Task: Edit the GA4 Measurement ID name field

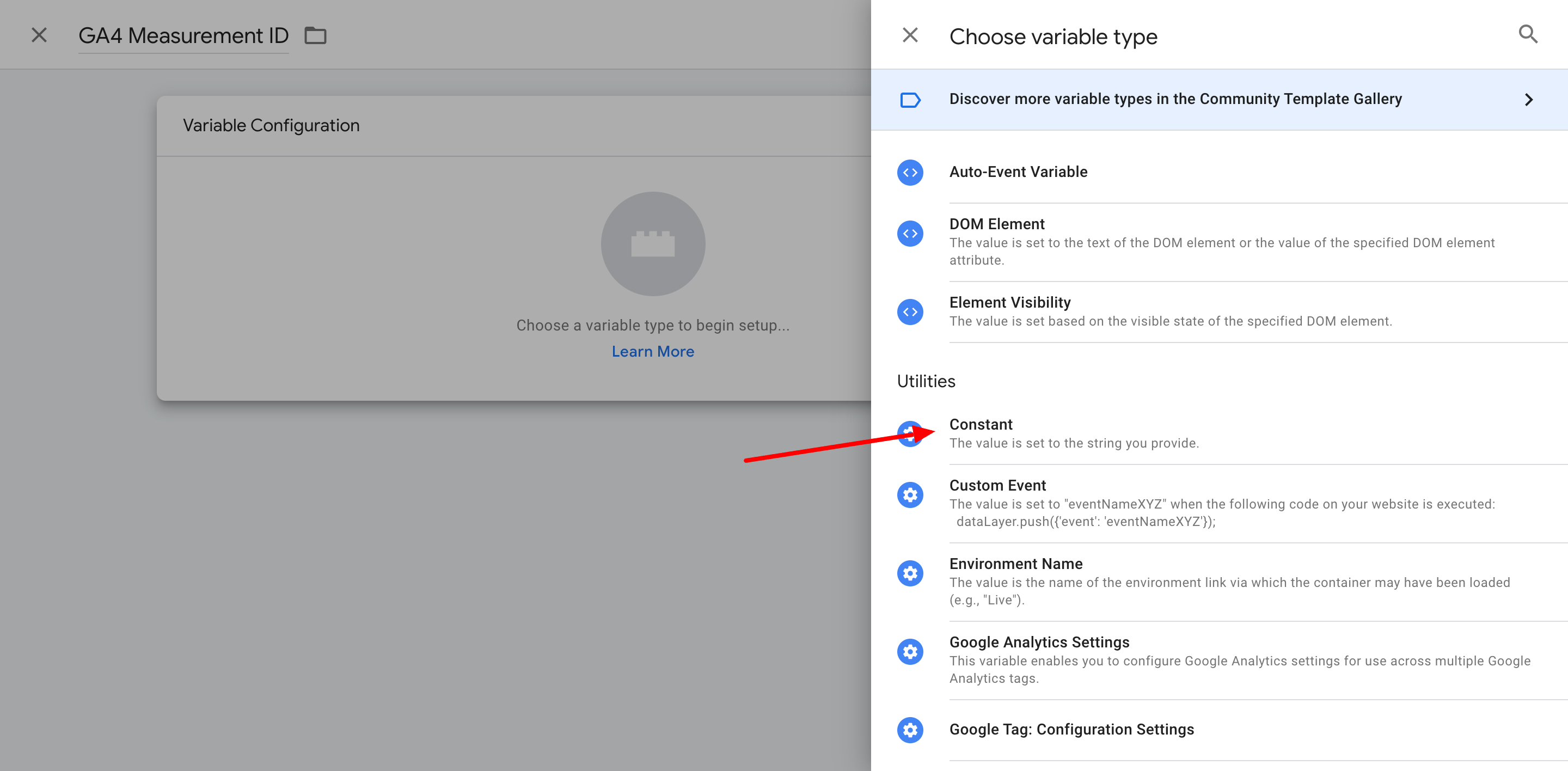Action: [x=183, y=36]
